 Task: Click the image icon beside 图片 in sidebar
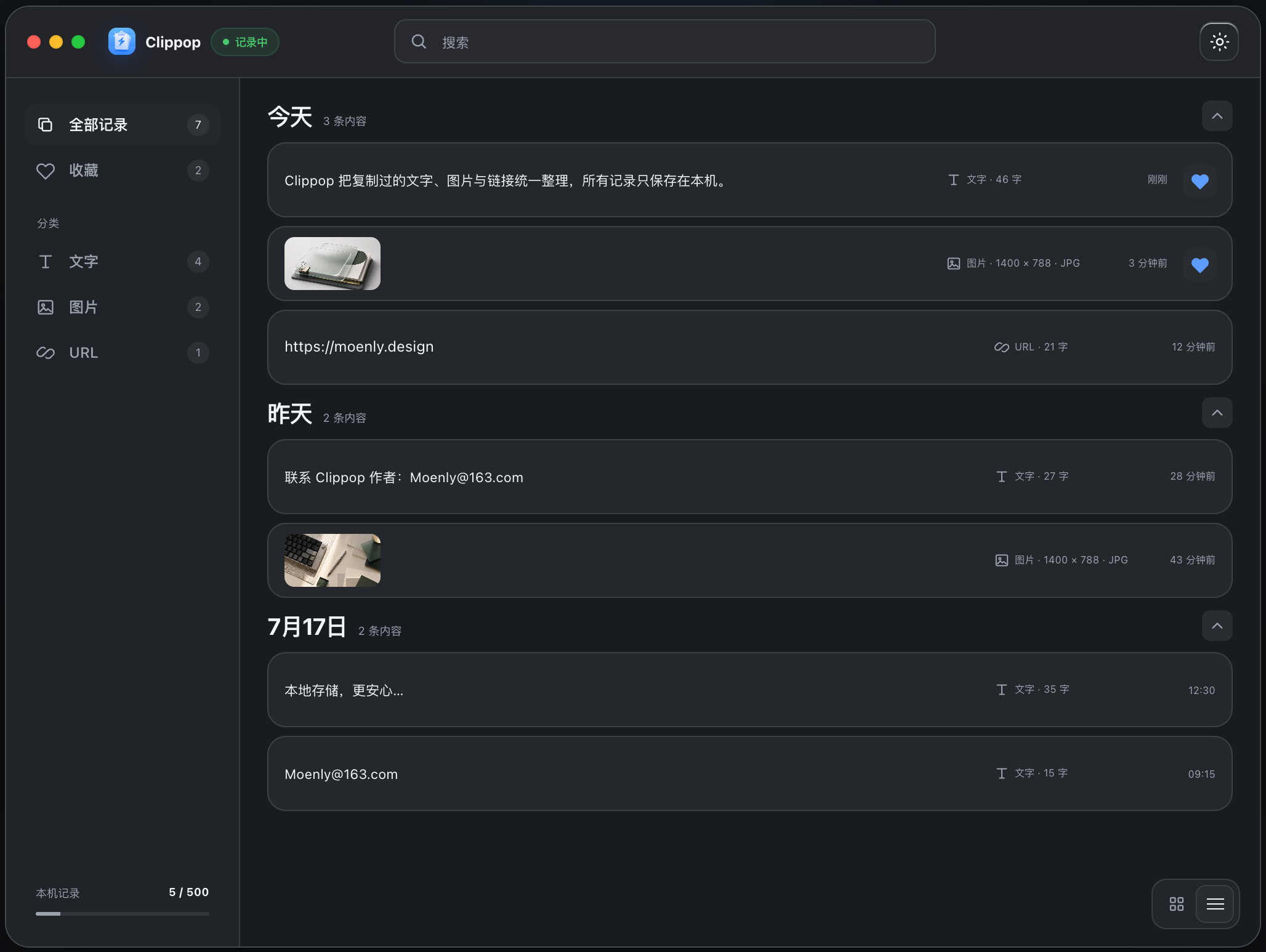pyautogui.click(x=46, y=307)
